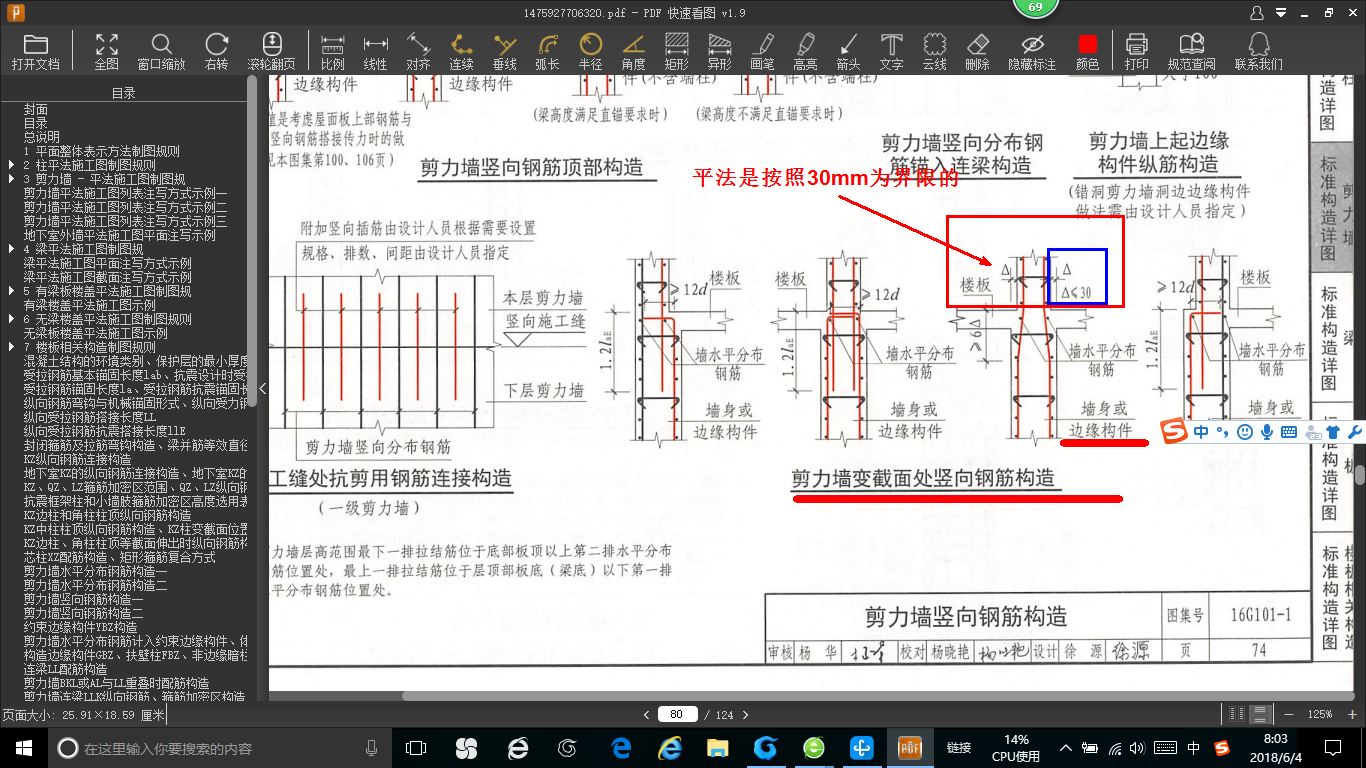The image size is (1366, 768).
Task: Expand the 无梁板楼盖平法施工图制图规则 node
Action: pos(11,319)
